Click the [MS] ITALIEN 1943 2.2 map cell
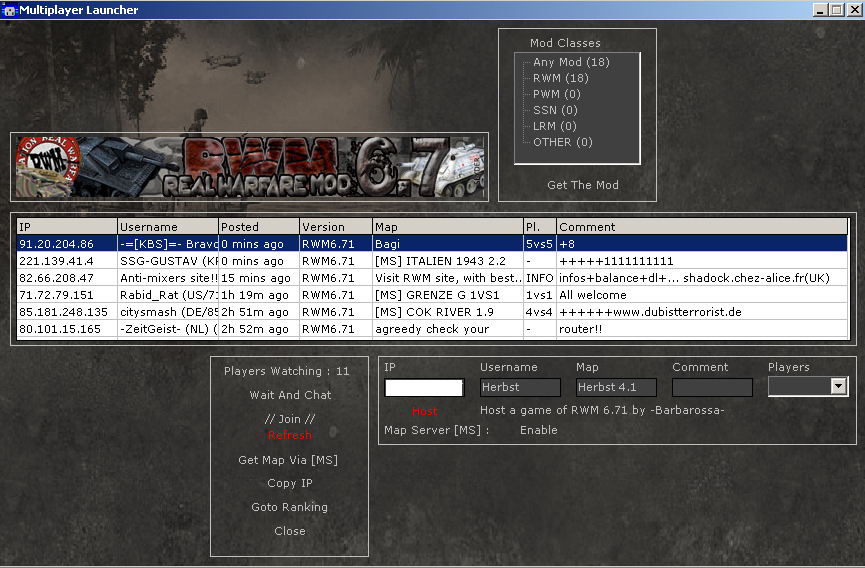 point(448,261)
